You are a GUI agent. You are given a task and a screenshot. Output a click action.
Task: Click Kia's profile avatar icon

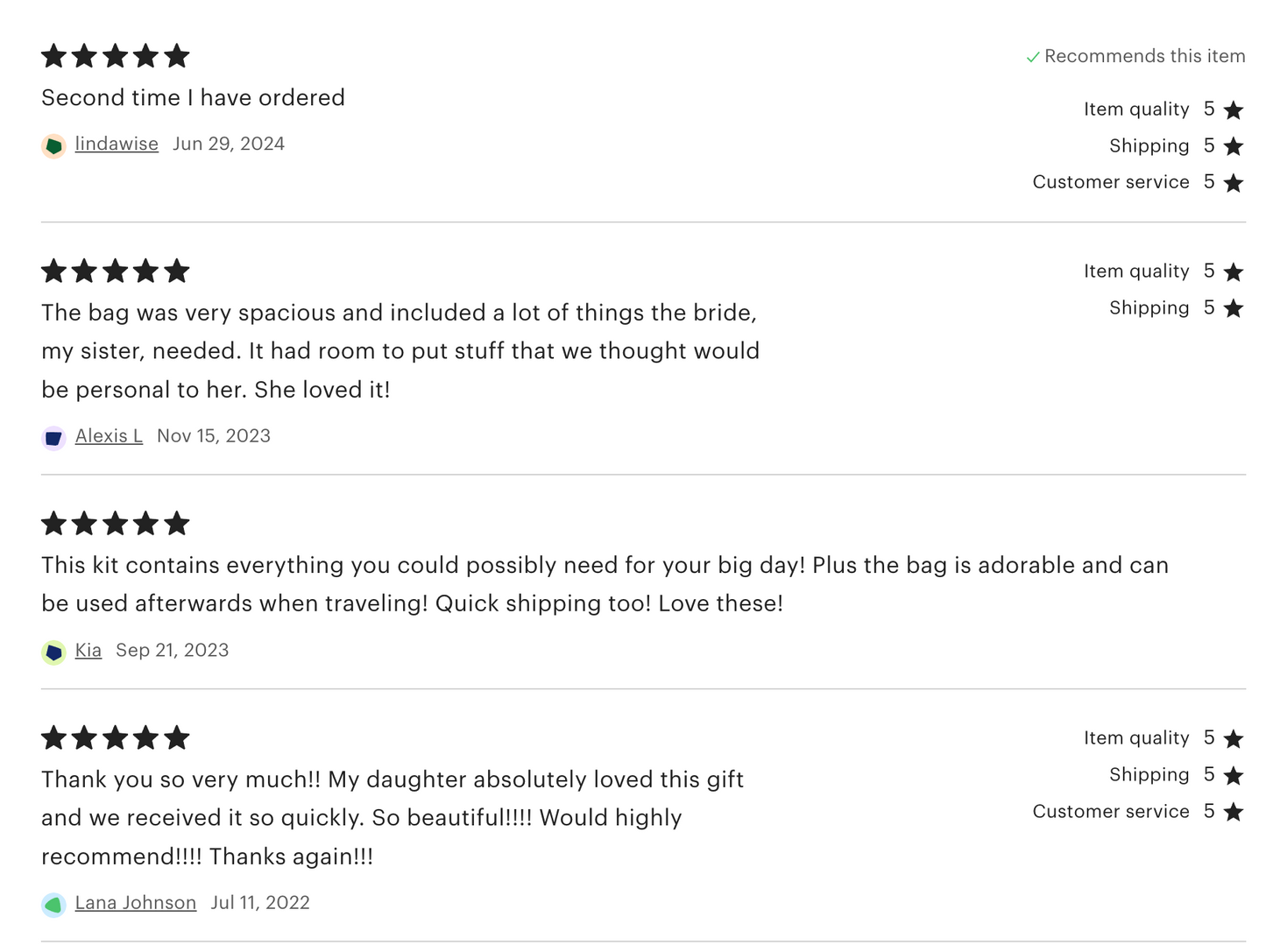tap(53, 652)
